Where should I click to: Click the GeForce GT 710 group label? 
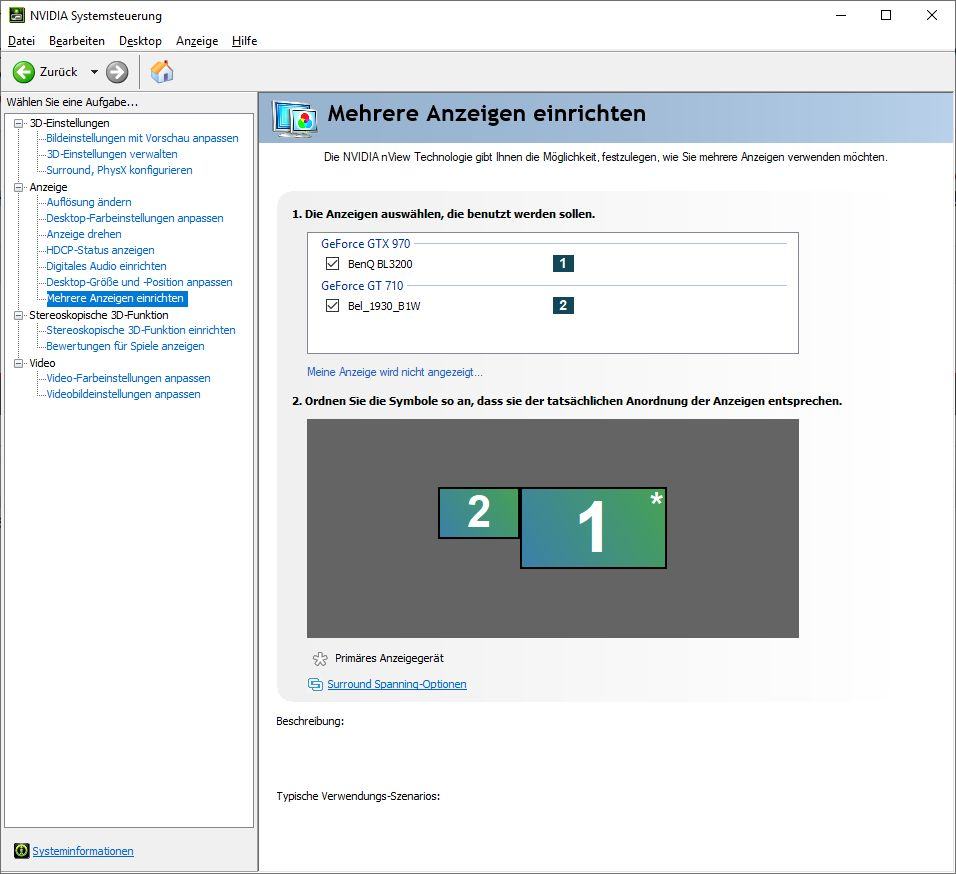point(362,286)
